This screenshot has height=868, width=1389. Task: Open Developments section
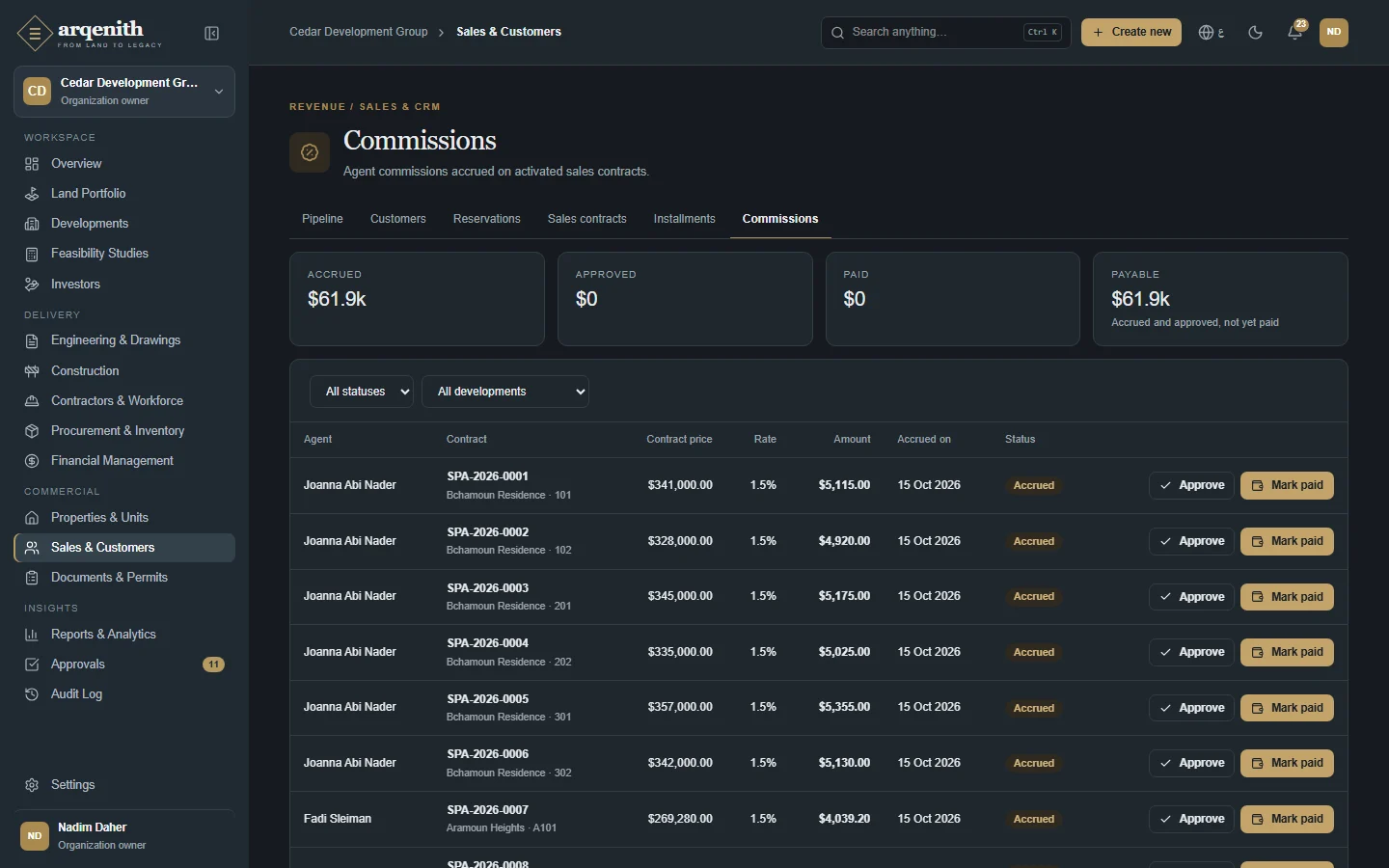124,224
